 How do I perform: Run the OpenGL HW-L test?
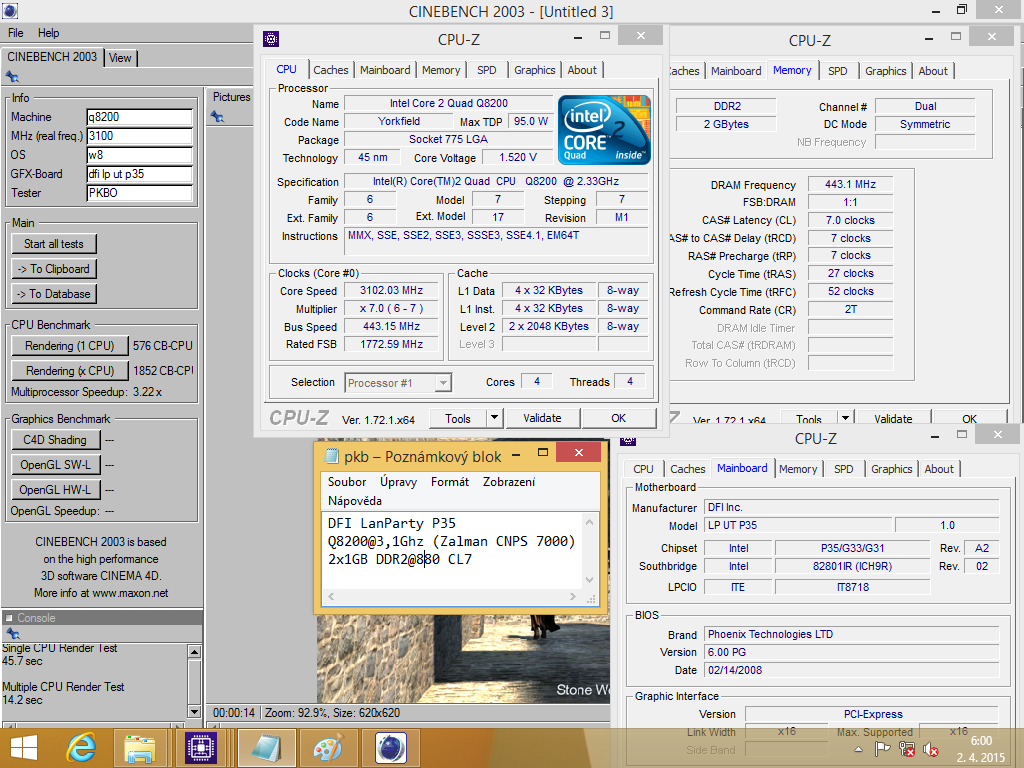[56, 489]
